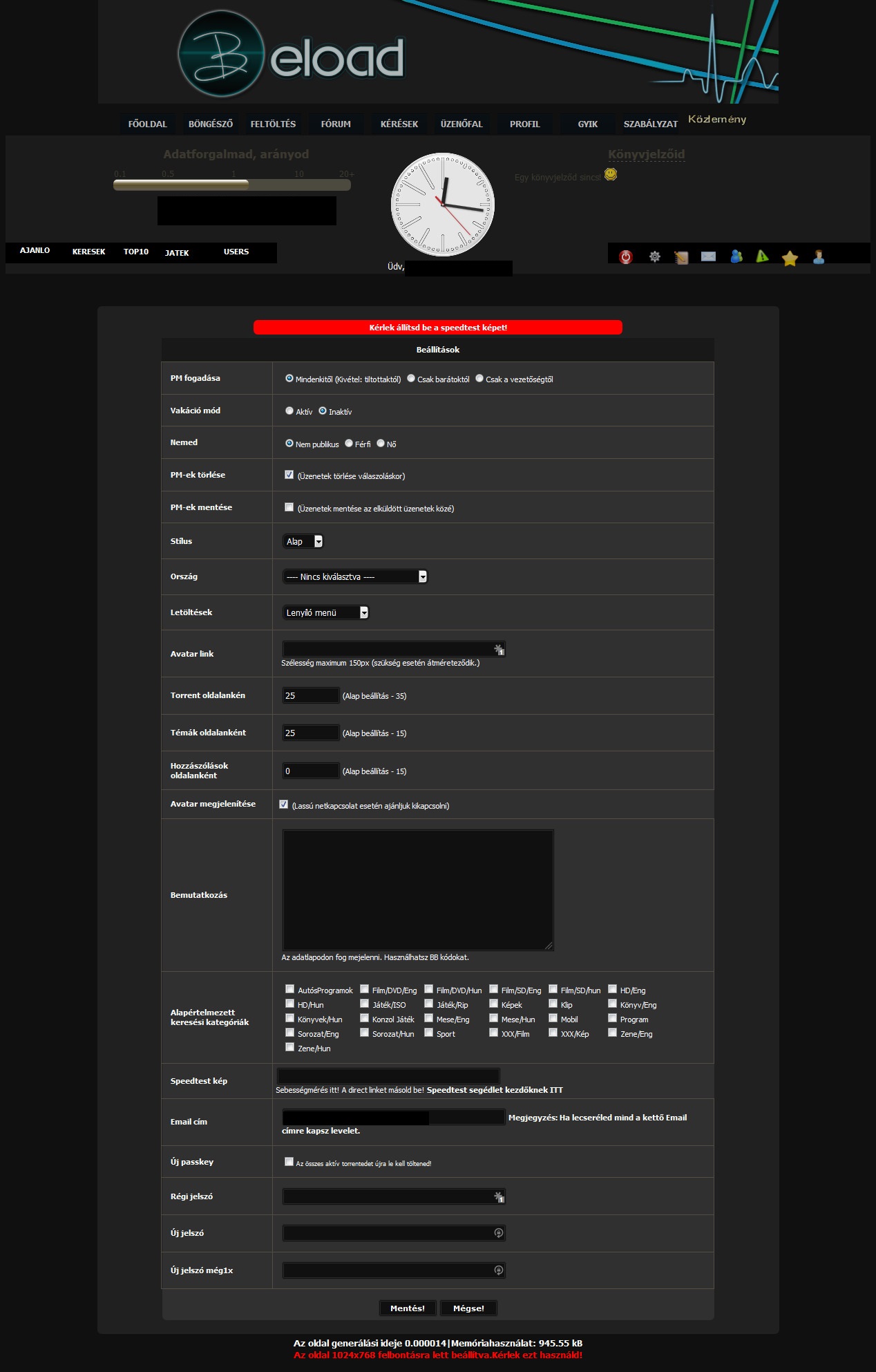Focus the Hozzászólások oldalanként field
The width and height of the screenshot is (876, 1372).
click(x=311, y=771)
